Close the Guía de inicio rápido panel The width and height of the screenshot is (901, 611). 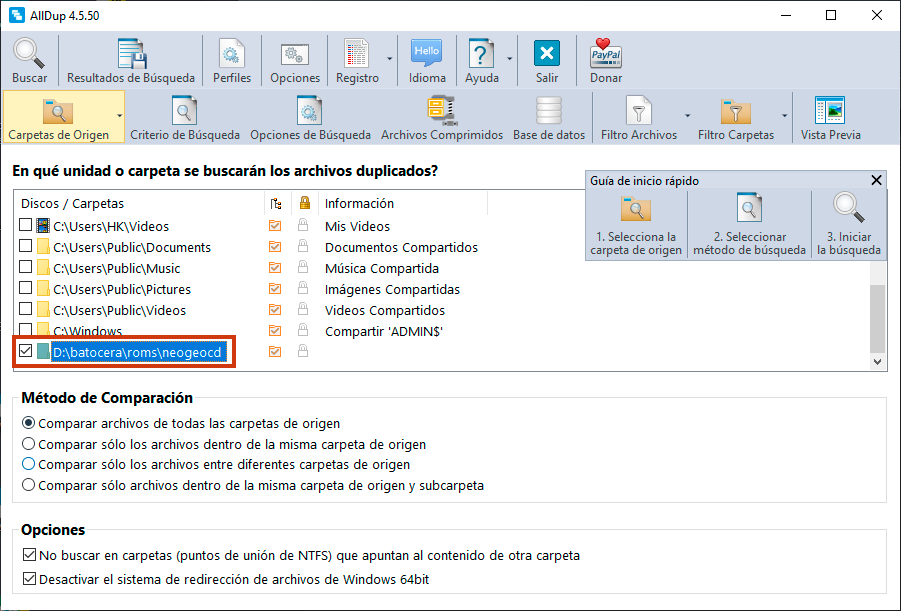876,180
